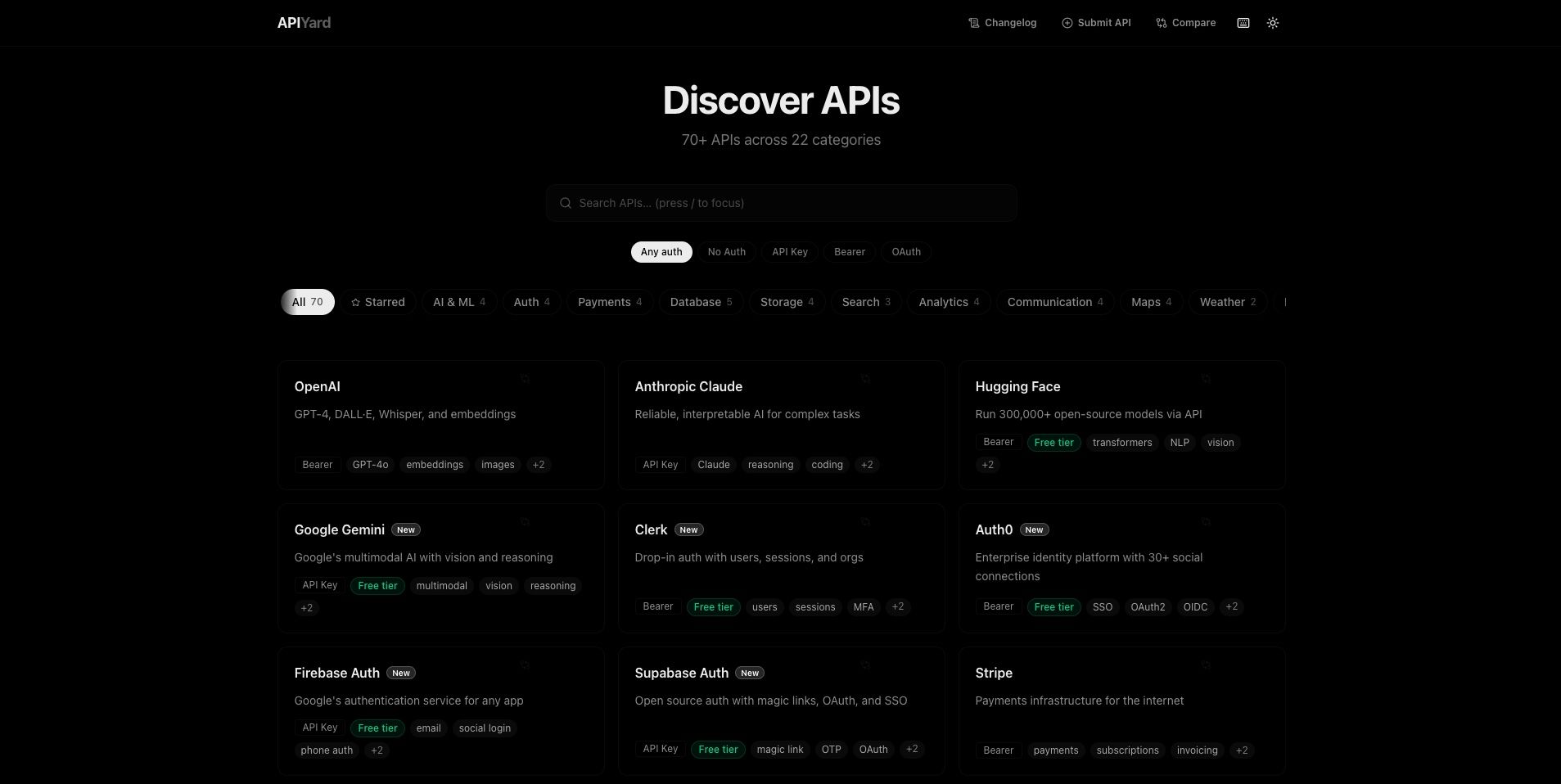Screen dimensions: 1561x784
Task: Reveal '+2' more tags on Firebase Auth card
Action: 377,750
